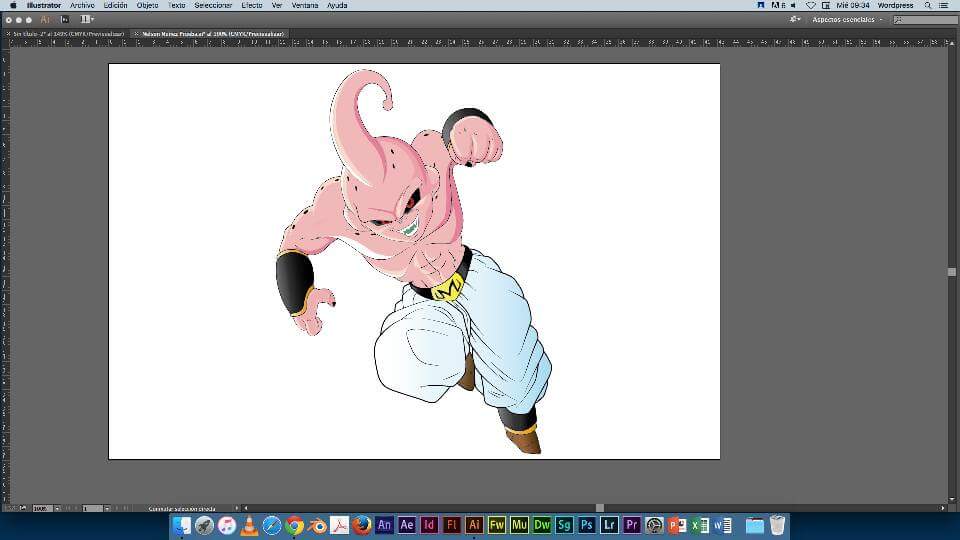
Task: Open iTunes from the Dock
Action: 227,525
